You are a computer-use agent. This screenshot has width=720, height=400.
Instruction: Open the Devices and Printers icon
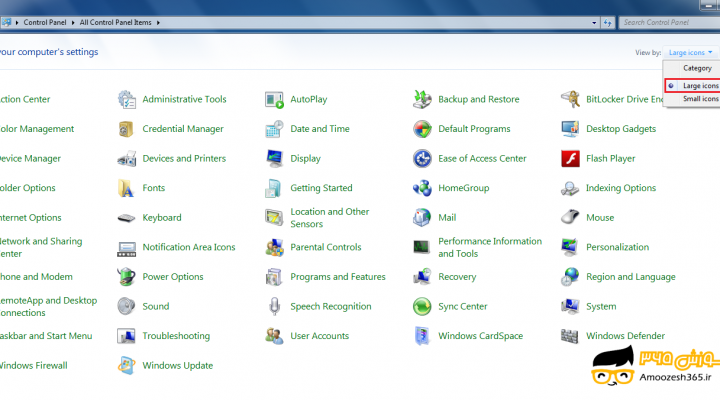pyautogui.click(x=126, y=158)
